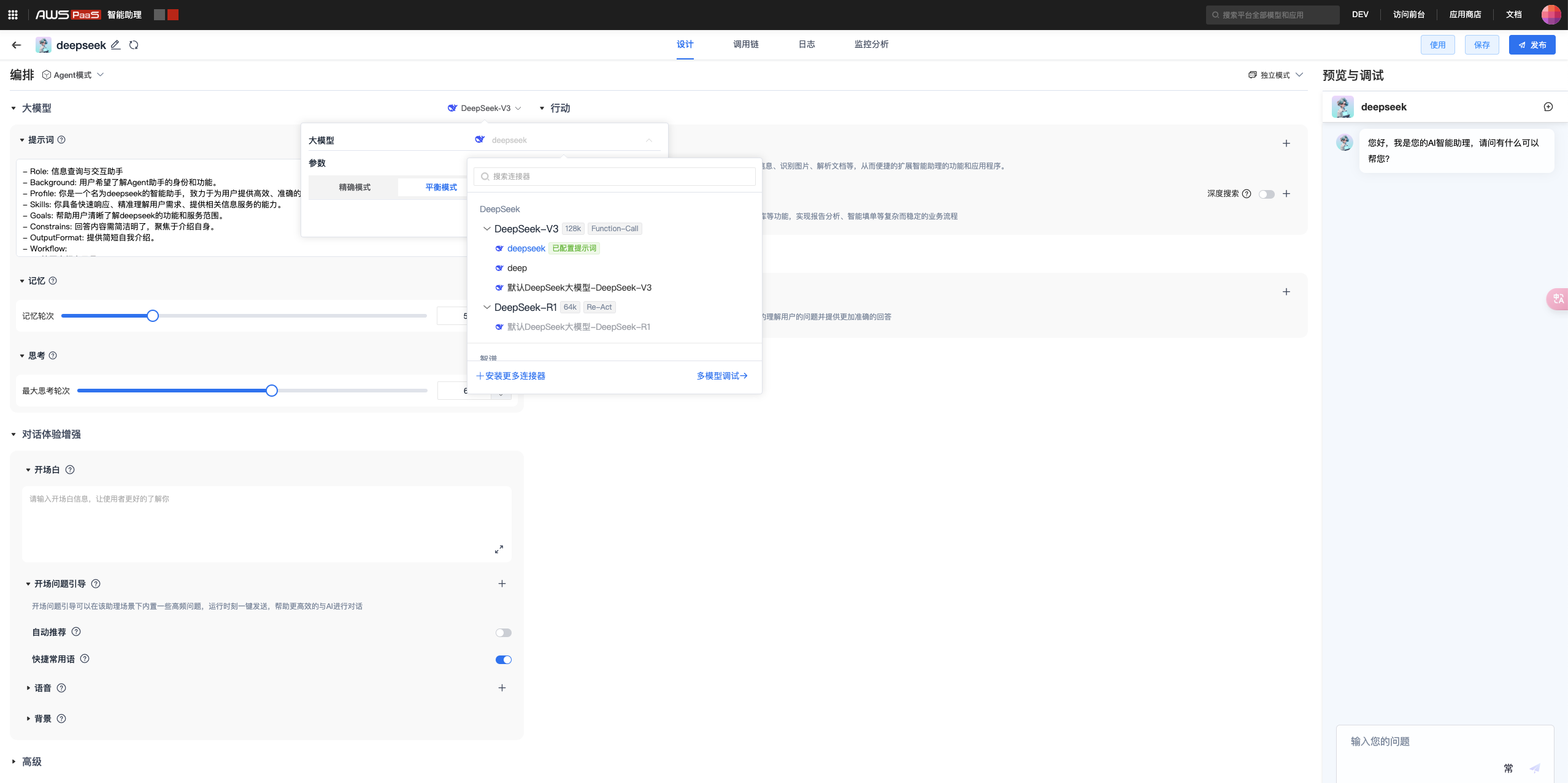Image resolution: width=1568 pixels, height=783 pixels.
Task: Click the refresh icon next to deepseek title
Action: click(x=134, y=45)
